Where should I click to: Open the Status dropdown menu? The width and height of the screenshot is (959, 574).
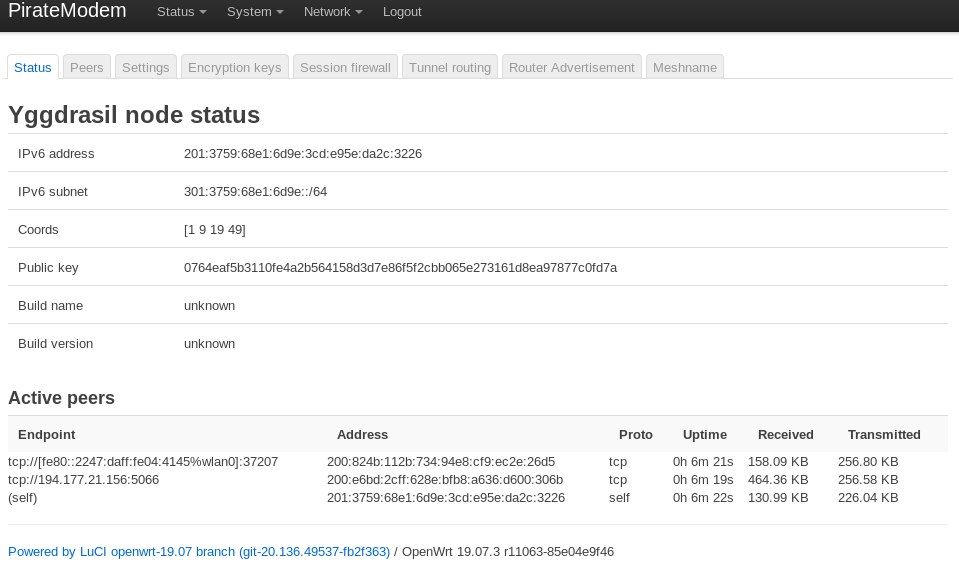pyautogui.click(x=182, y=12)
